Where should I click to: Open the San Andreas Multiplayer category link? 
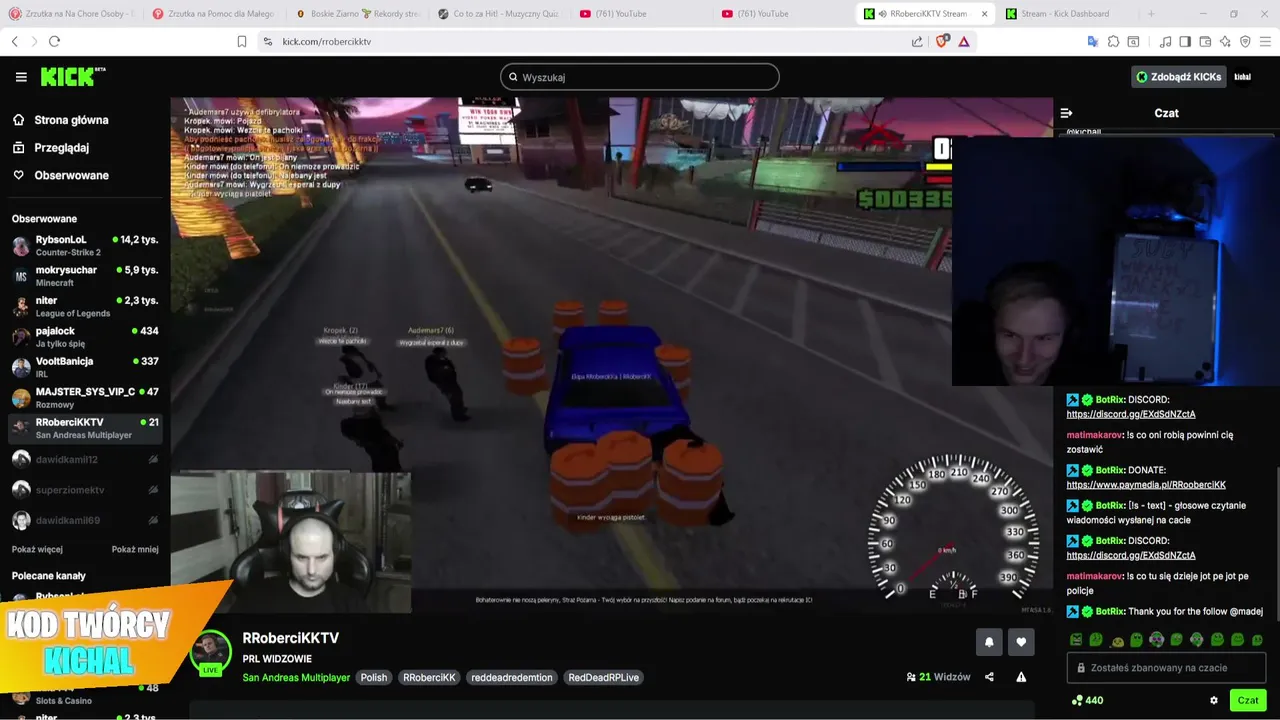click(x=296, y=677)
